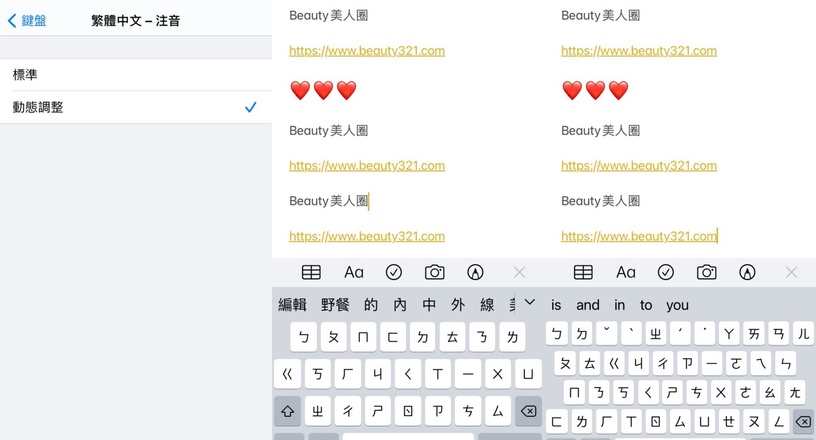
Task: Pick candidate character 內
Action: pyautogui.click(x=400, y=305)
